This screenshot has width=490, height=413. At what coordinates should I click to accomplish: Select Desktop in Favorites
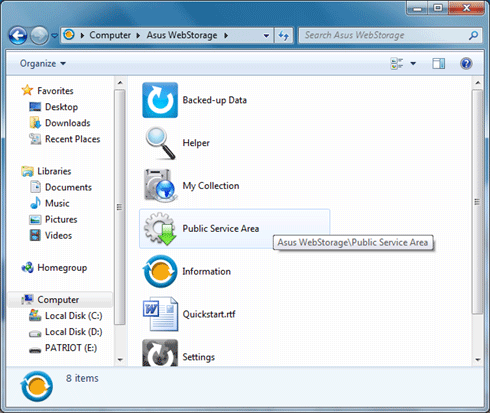[61, 107]
